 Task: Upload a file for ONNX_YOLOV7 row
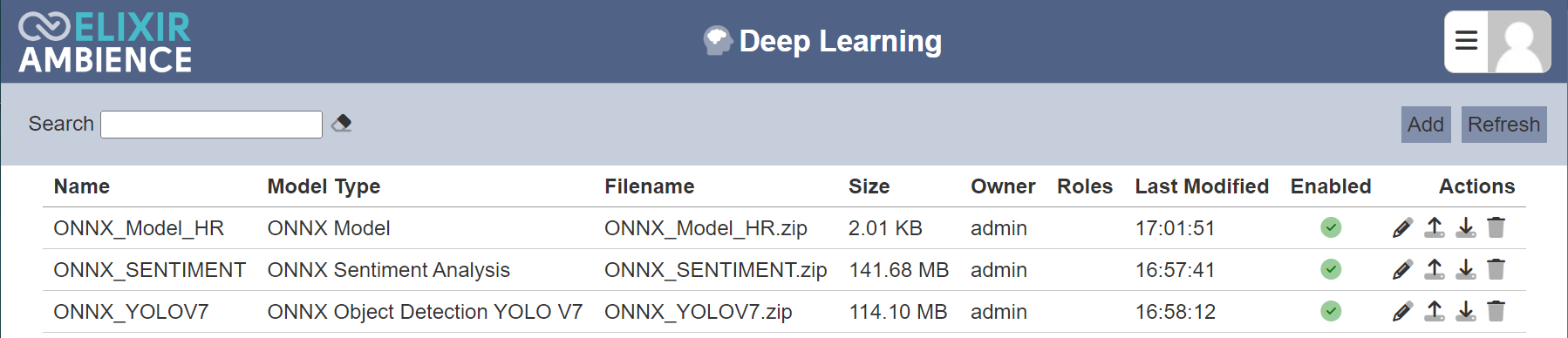tap(1435, 312)
